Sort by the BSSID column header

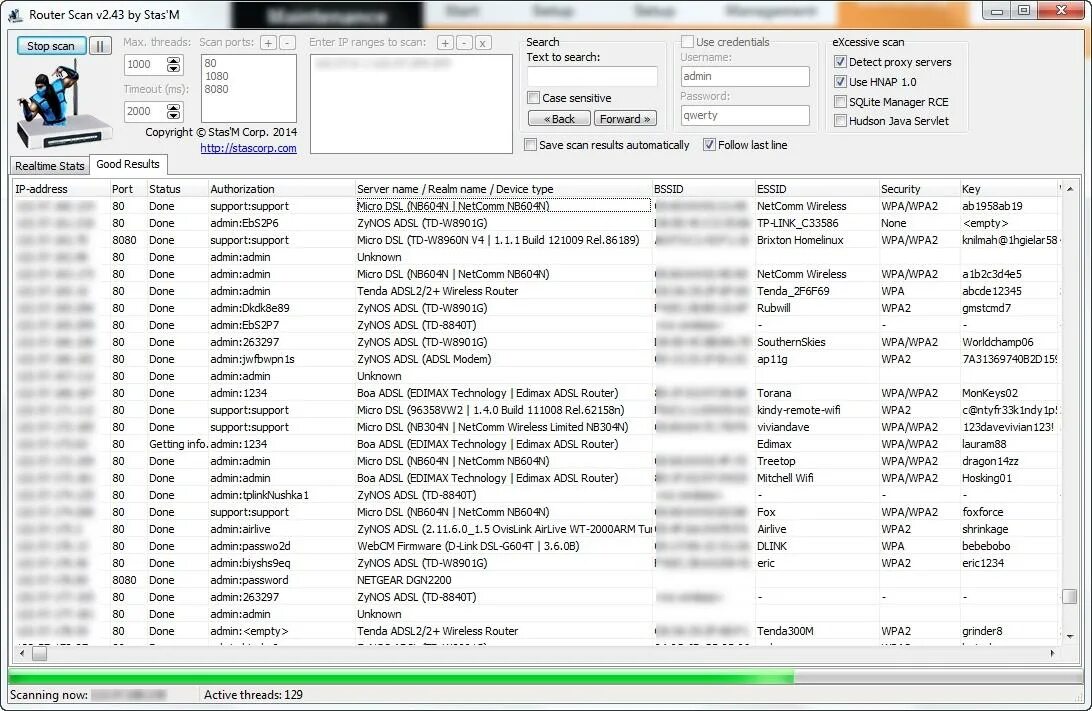coord(703,189)
